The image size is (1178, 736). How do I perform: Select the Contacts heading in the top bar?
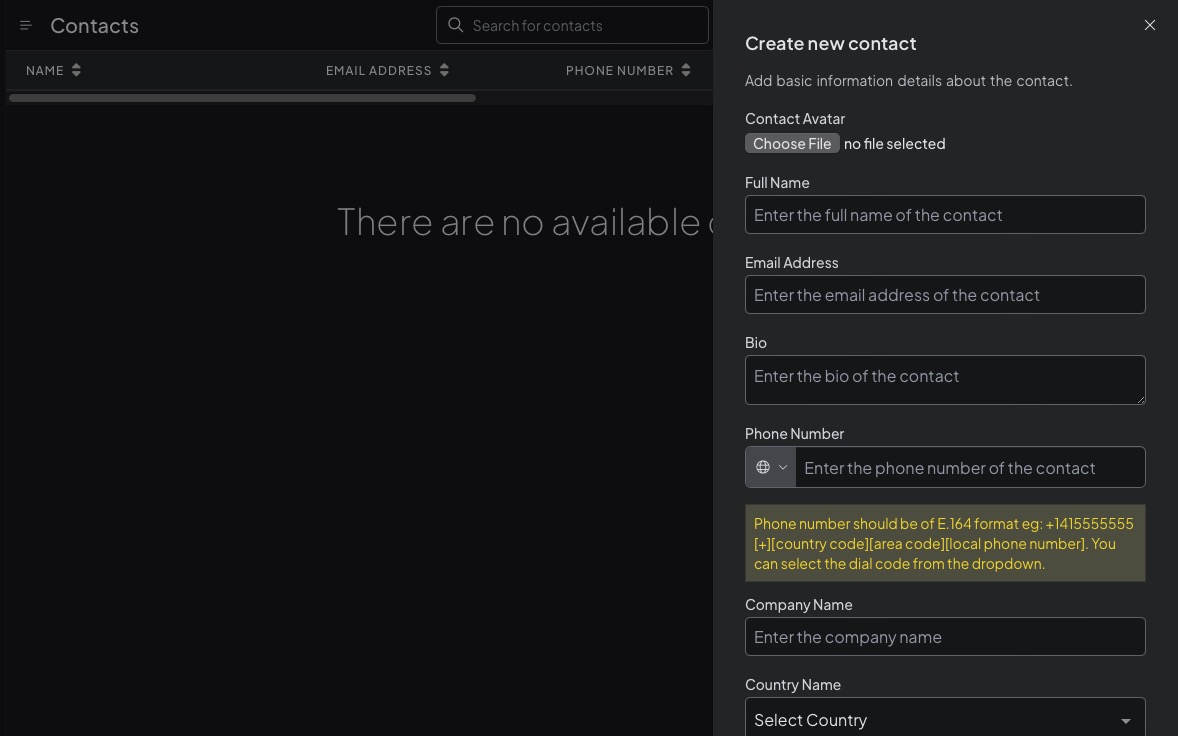click(x=94, y=25)
